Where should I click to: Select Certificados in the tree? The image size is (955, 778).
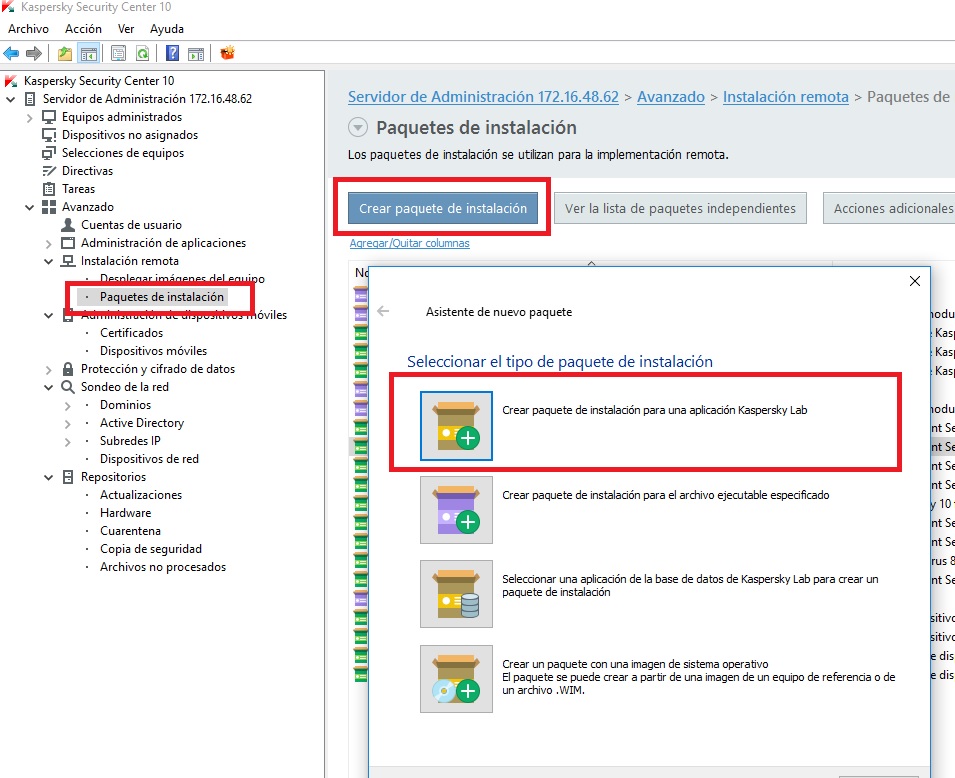coord(132,333)
